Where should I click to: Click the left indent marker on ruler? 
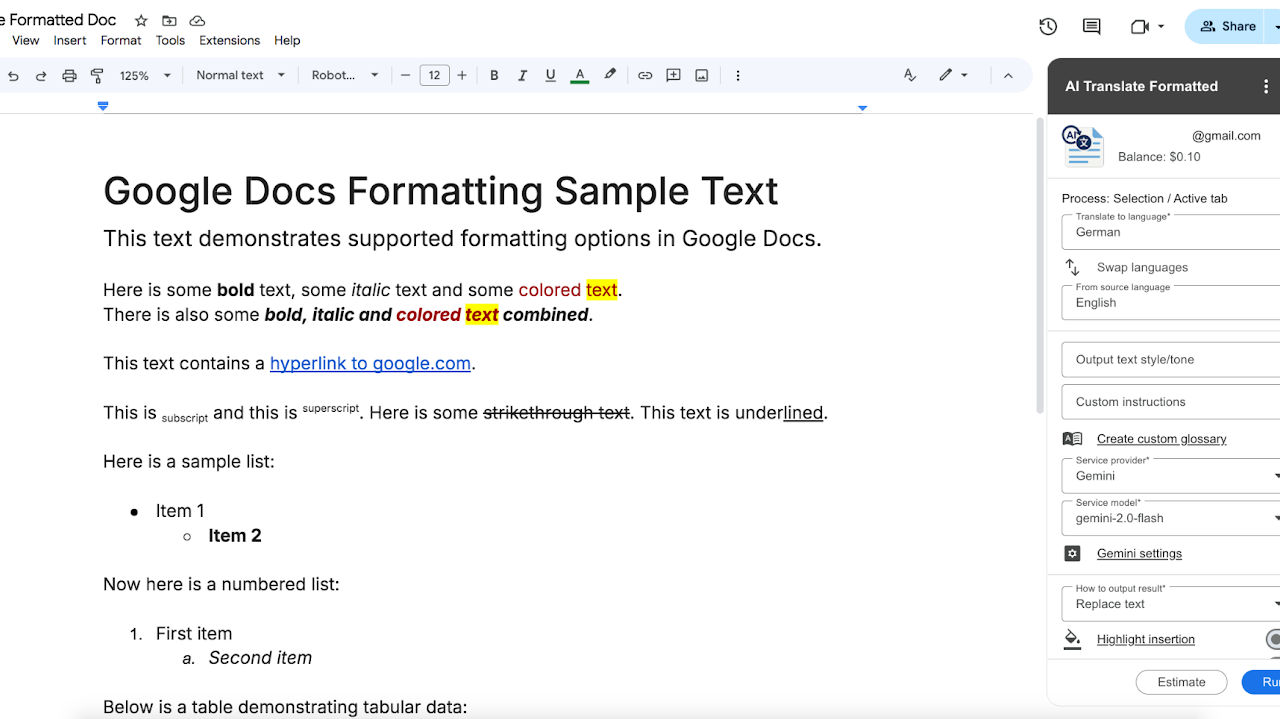[103, 106]
